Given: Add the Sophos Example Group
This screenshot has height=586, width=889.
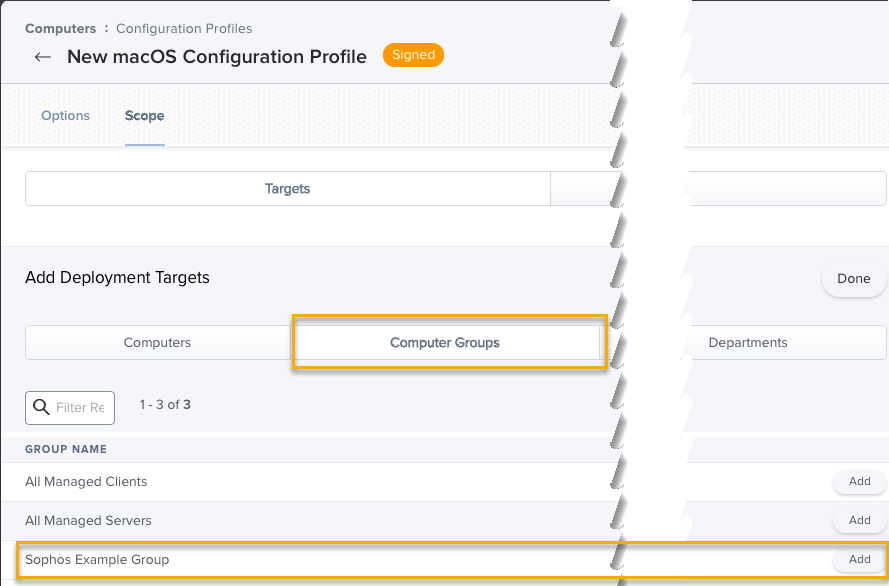Looking at the screenshot, I should tap(859, 560).
